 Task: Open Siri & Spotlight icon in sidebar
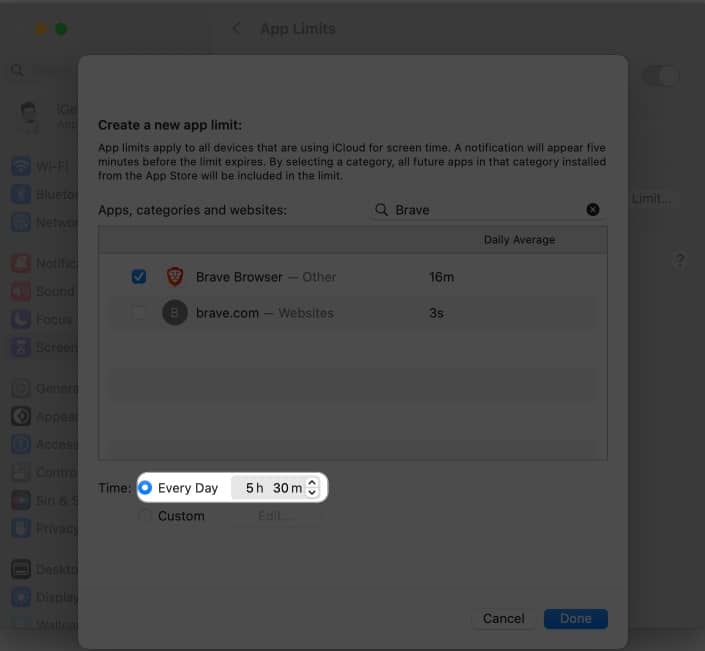coord(21,500)
